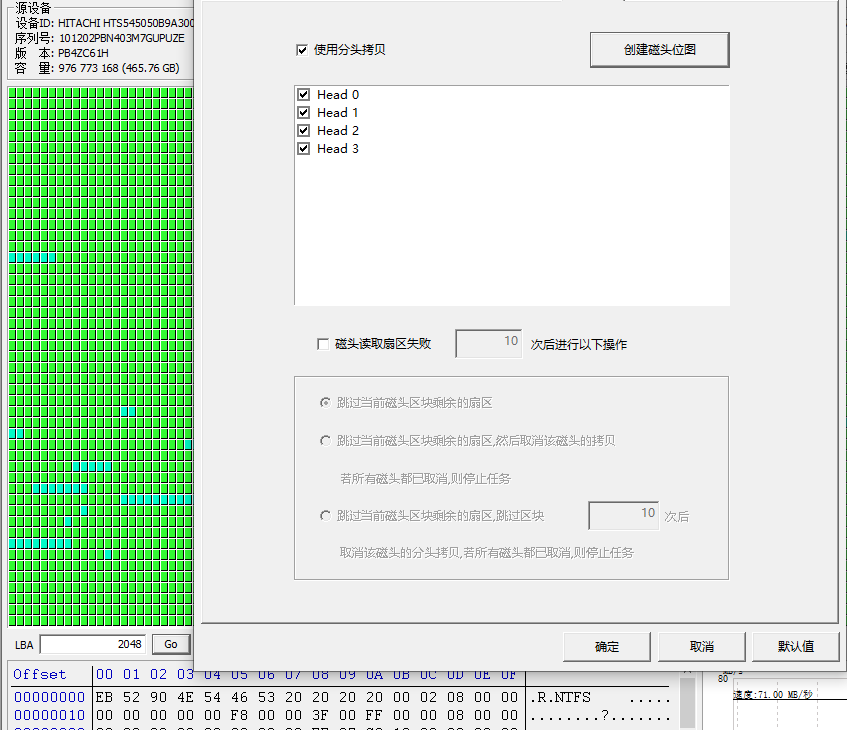Screen dimensions: 847x730
Task: Click the skip-block count field before 次后
Action: (624, 515)
